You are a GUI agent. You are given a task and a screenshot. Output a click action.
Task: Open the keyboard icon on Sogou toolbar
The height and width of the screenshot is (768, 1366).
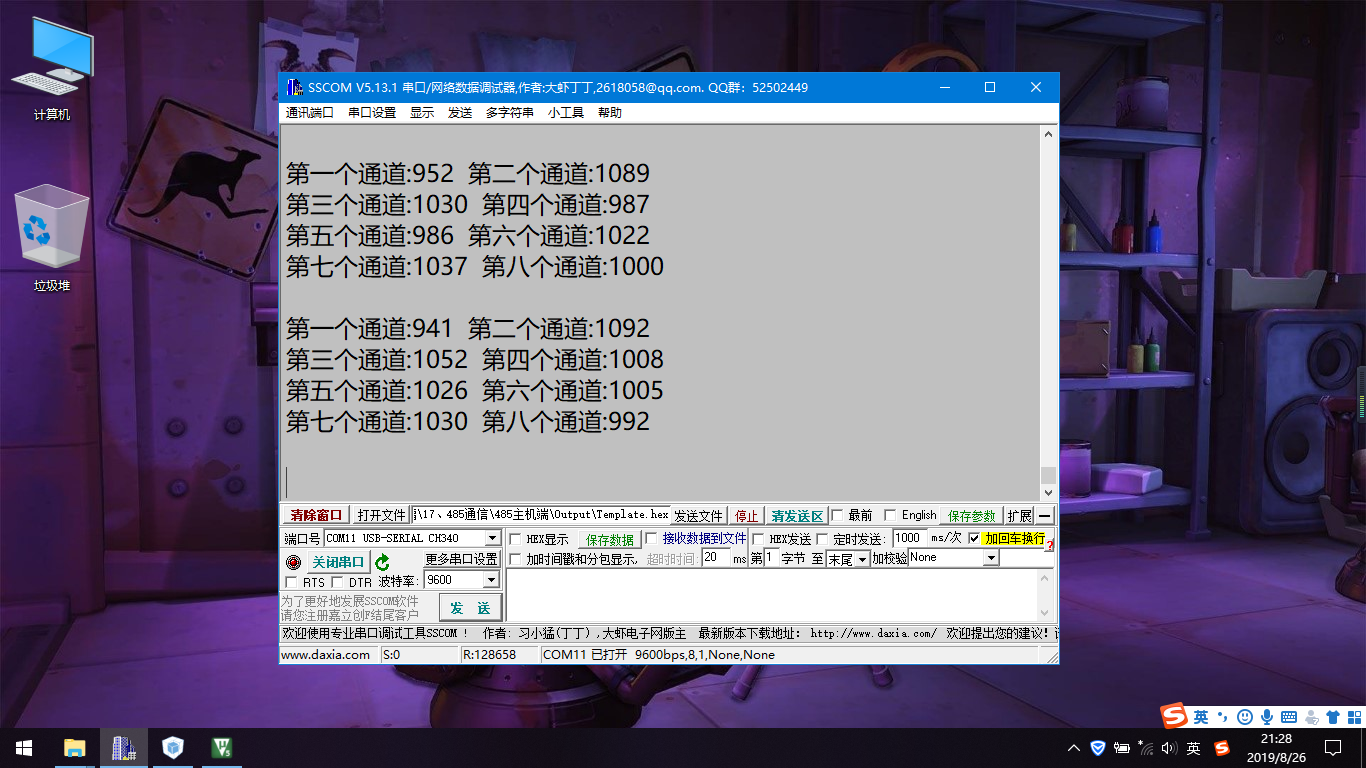(1289, 716)
